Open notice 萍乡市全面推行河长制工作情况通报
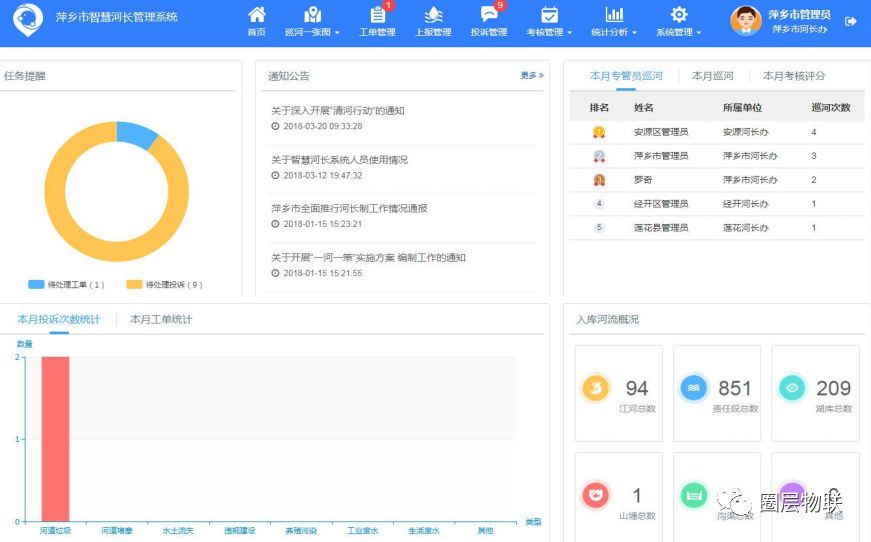871x542 pixels. pos(349,208)
